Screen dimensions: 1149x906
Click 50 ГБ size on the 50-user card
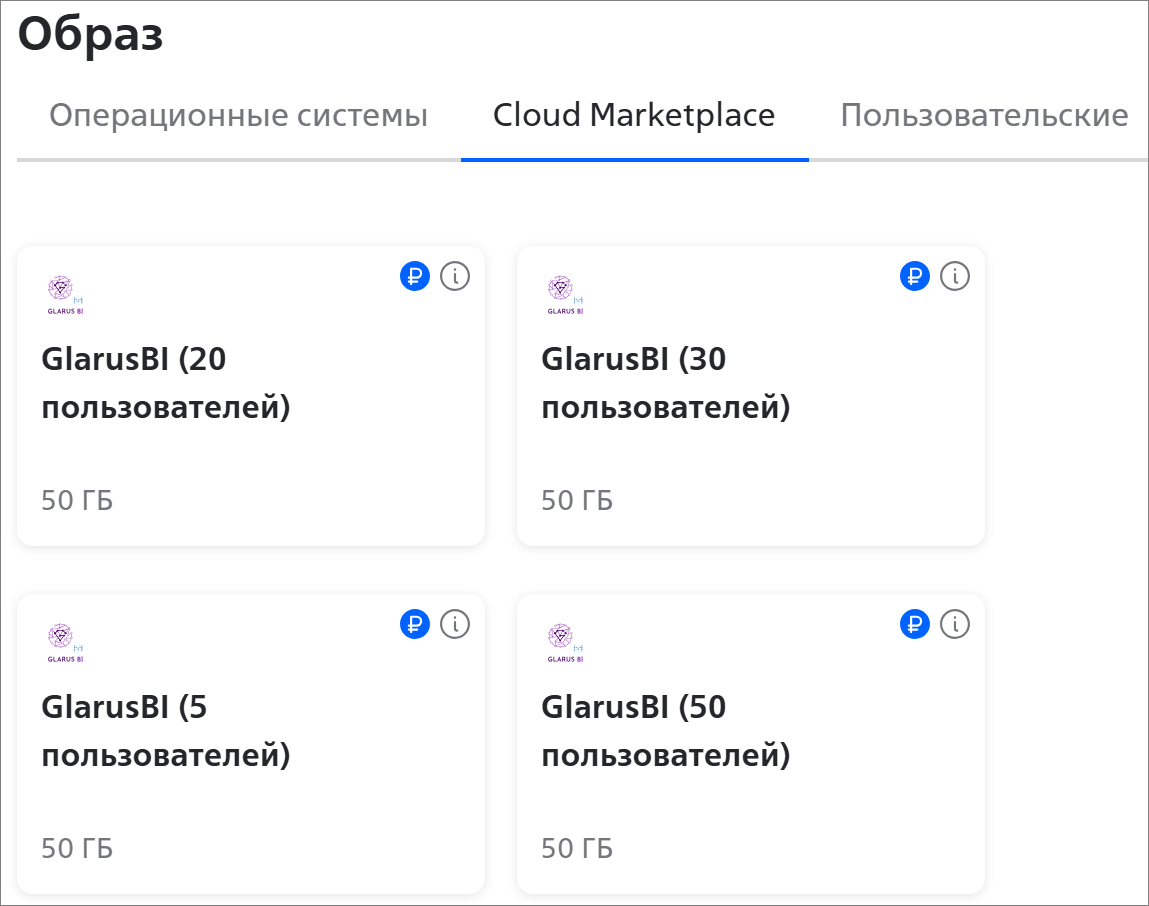(x=577, y=849)
